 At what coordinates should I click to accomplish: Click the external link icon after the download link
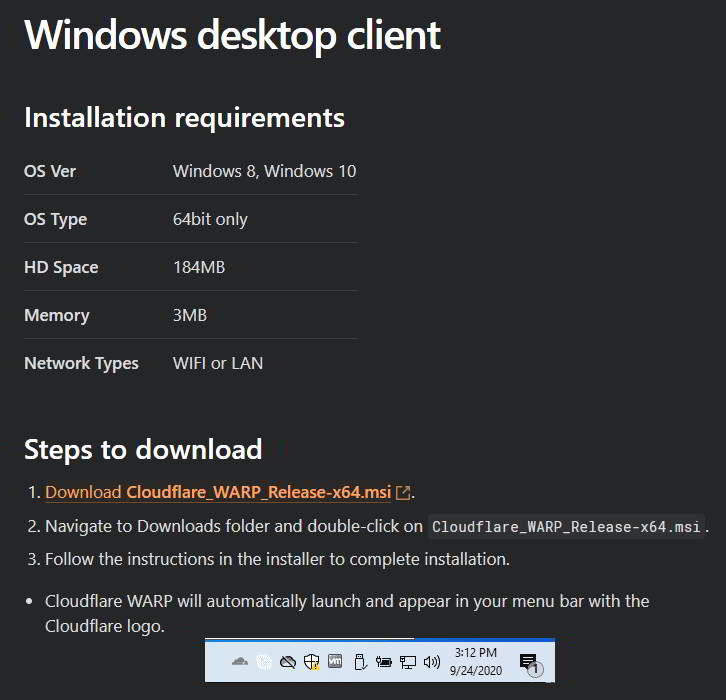(403, 493)
